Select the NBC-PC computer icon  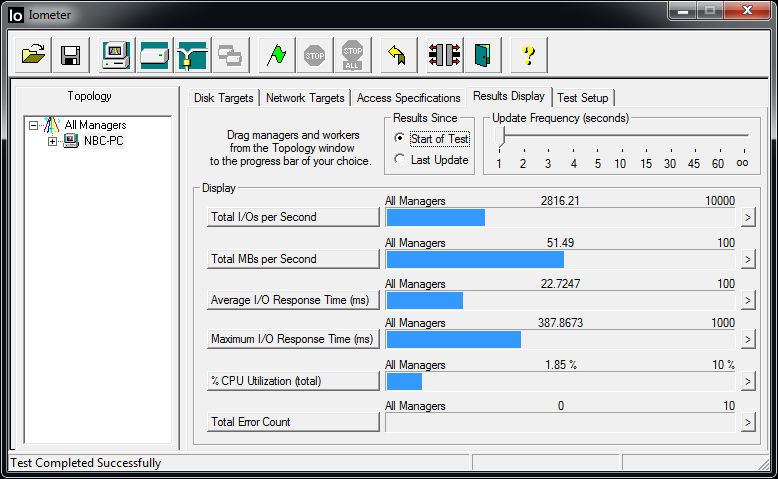(71, 141)
